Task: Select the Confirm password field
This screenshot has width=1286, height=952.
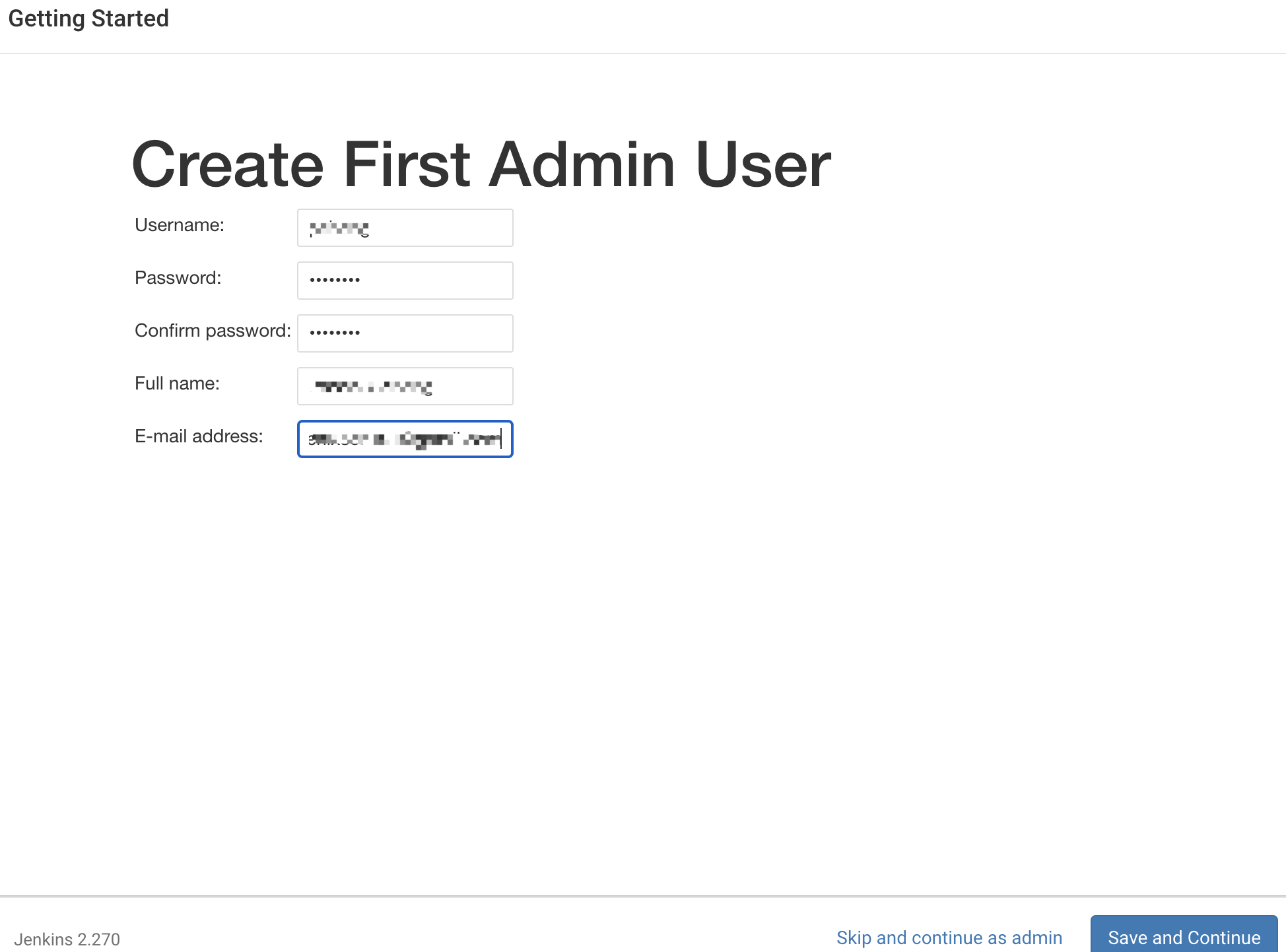Action: pyautogui.click(x=405, y=333)
